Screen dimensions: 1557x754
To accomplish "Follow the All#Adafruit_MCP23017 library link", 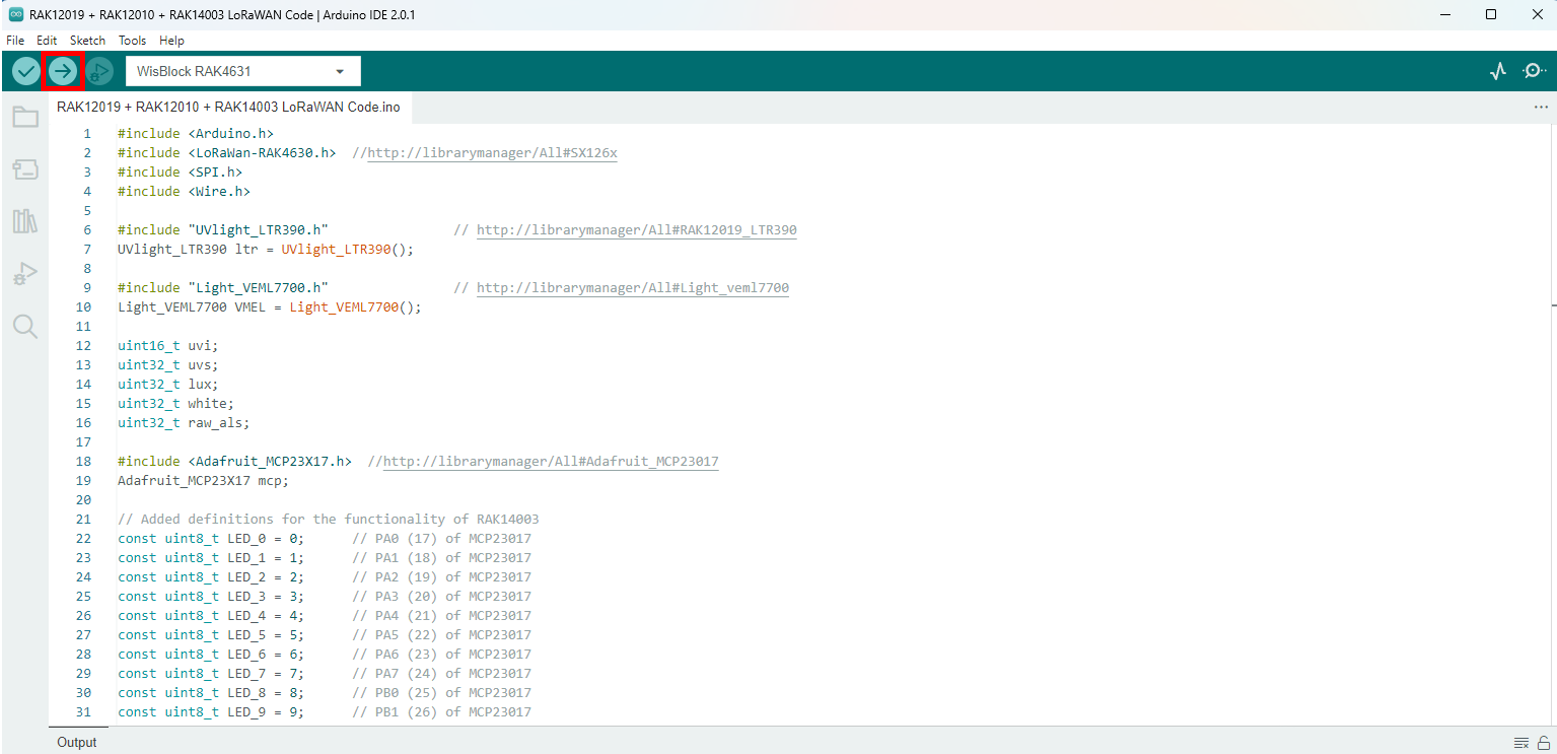I will [551, 462].
